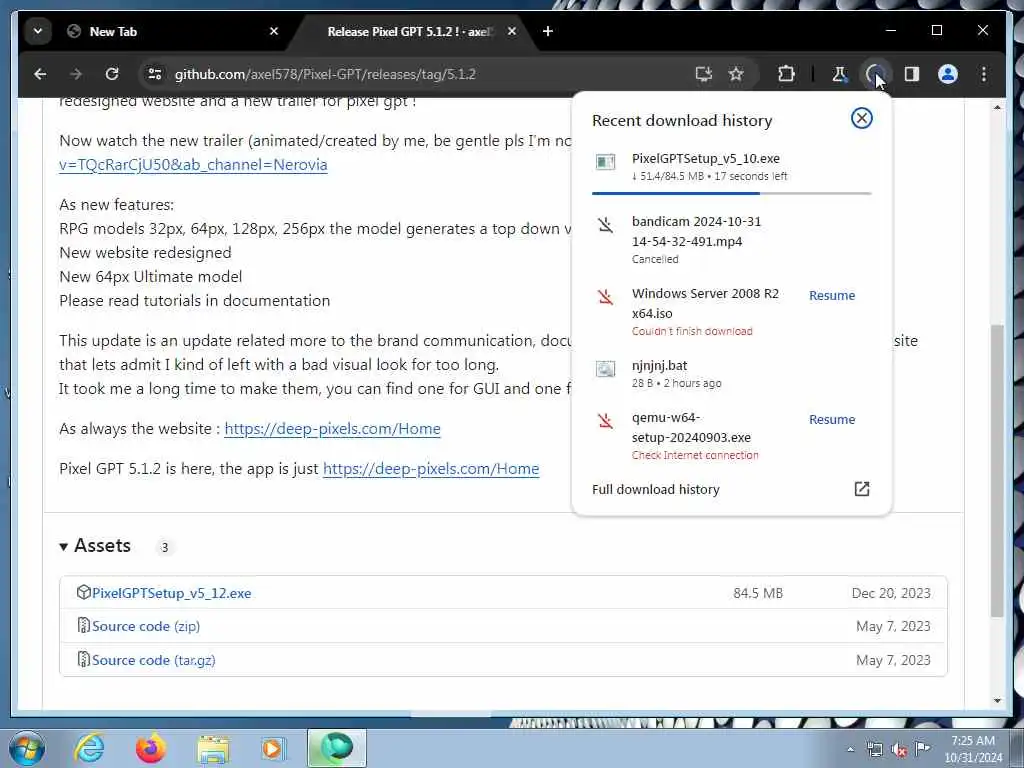Click the download progress bar
The height and width of the screenshot is (768, 1024).
[731, 193]
